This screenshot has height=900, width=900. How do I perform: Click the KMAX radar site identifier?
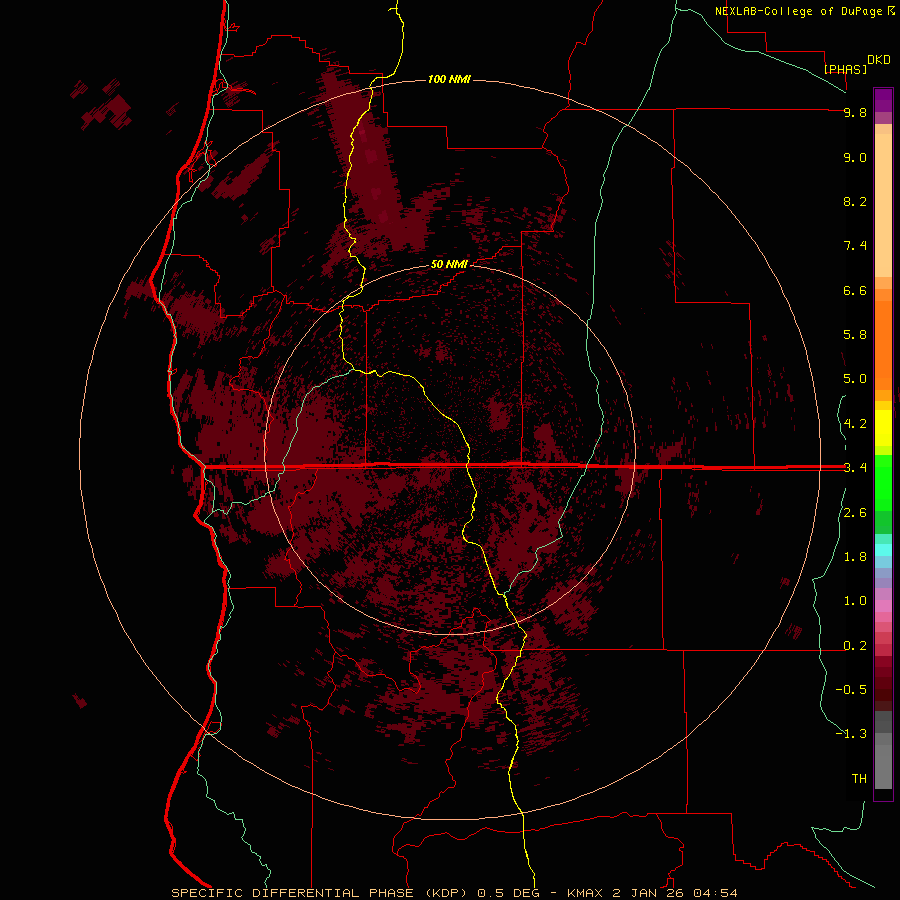[x=585, y=893]
